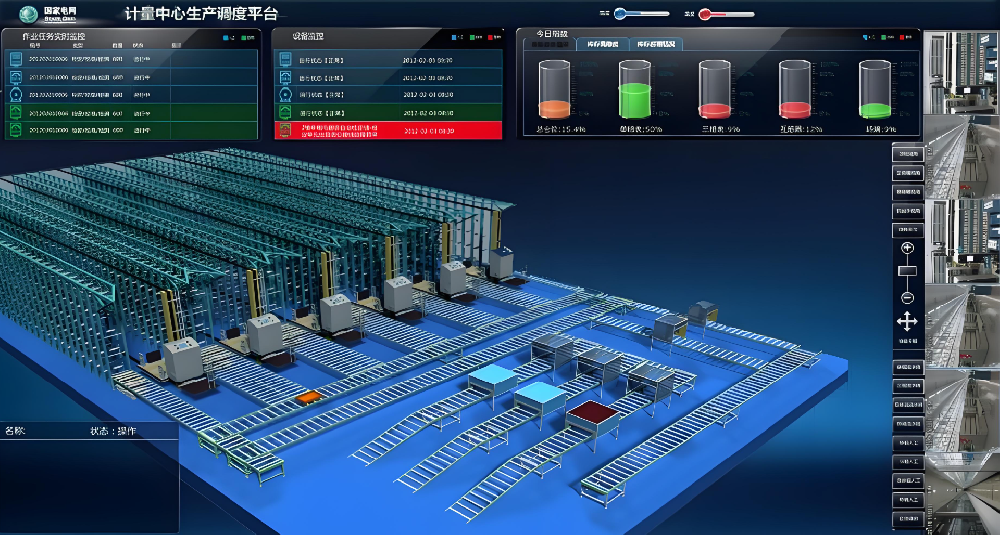
Task: Click zoom slider handle between plus and minus
Action: (907, 272)
